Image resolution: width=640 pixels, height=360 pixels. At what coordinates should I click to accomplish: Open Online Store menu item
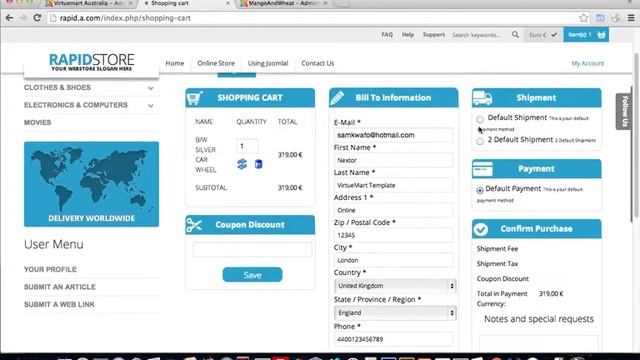click(x=216, y=63)
